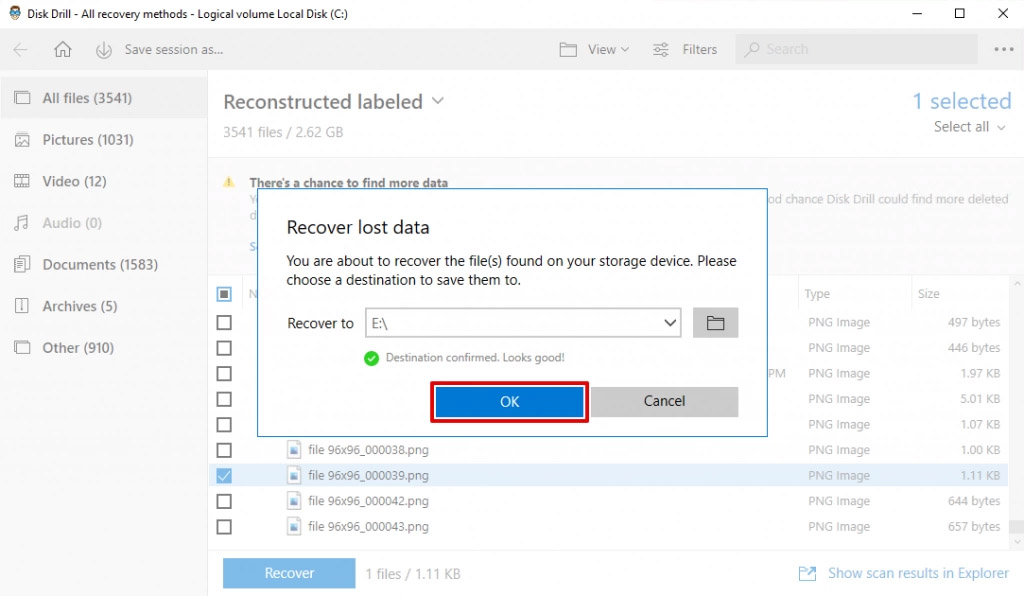The width and height of the screenshot is (1024, 596).
Task: Click file 96x96_000039.png name
Action: 368,475
